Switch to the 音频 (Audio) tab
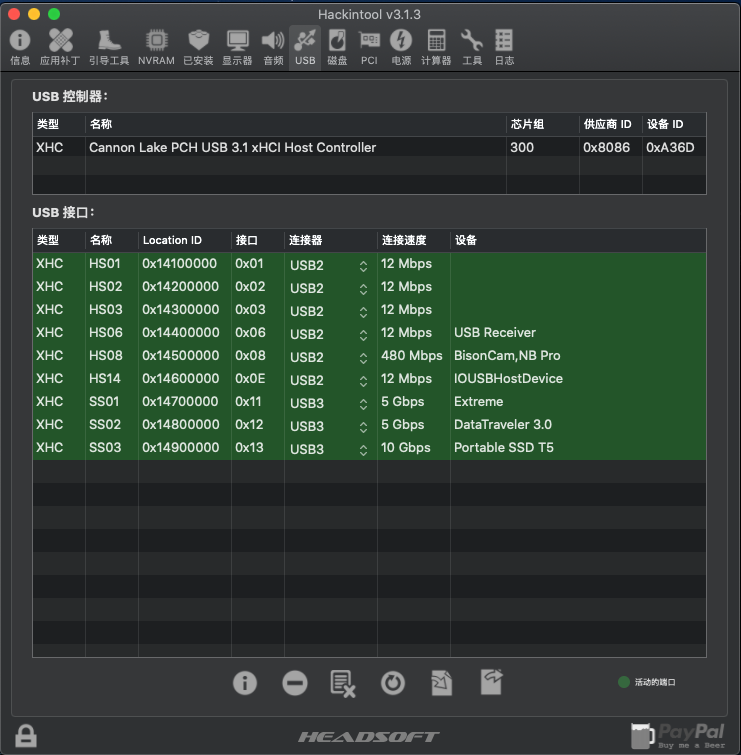 tap(273, 47)
